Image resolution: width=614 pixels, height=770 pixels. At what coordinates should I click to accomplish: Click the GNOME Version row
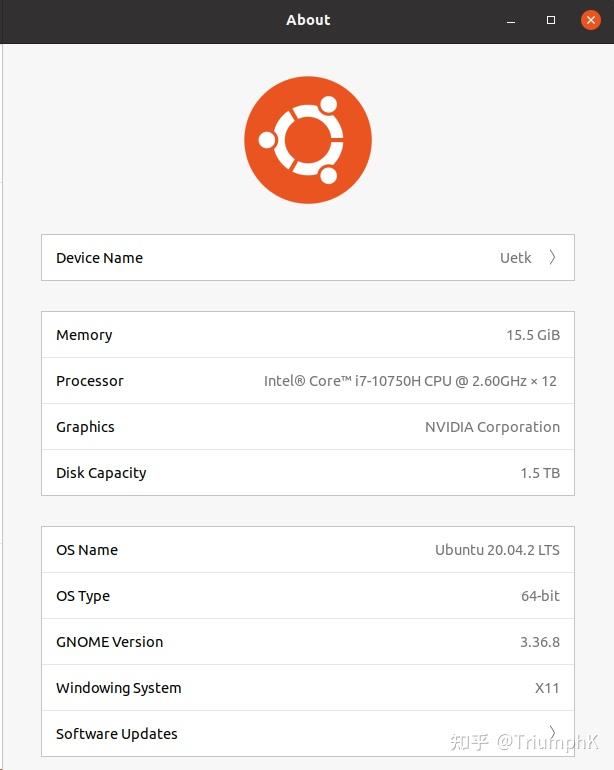307,642
